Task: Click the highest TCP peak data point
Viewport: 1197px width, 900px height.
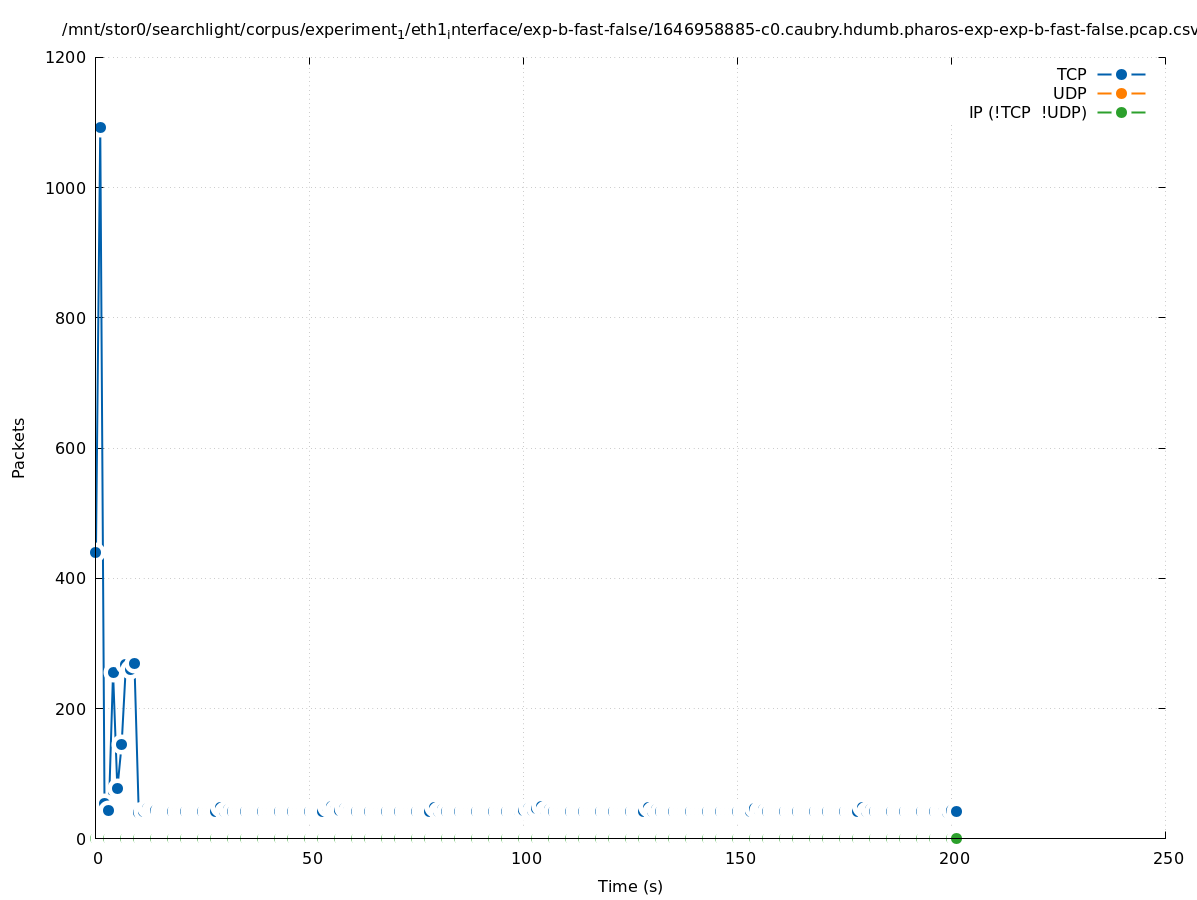Action: click(100, 127)
